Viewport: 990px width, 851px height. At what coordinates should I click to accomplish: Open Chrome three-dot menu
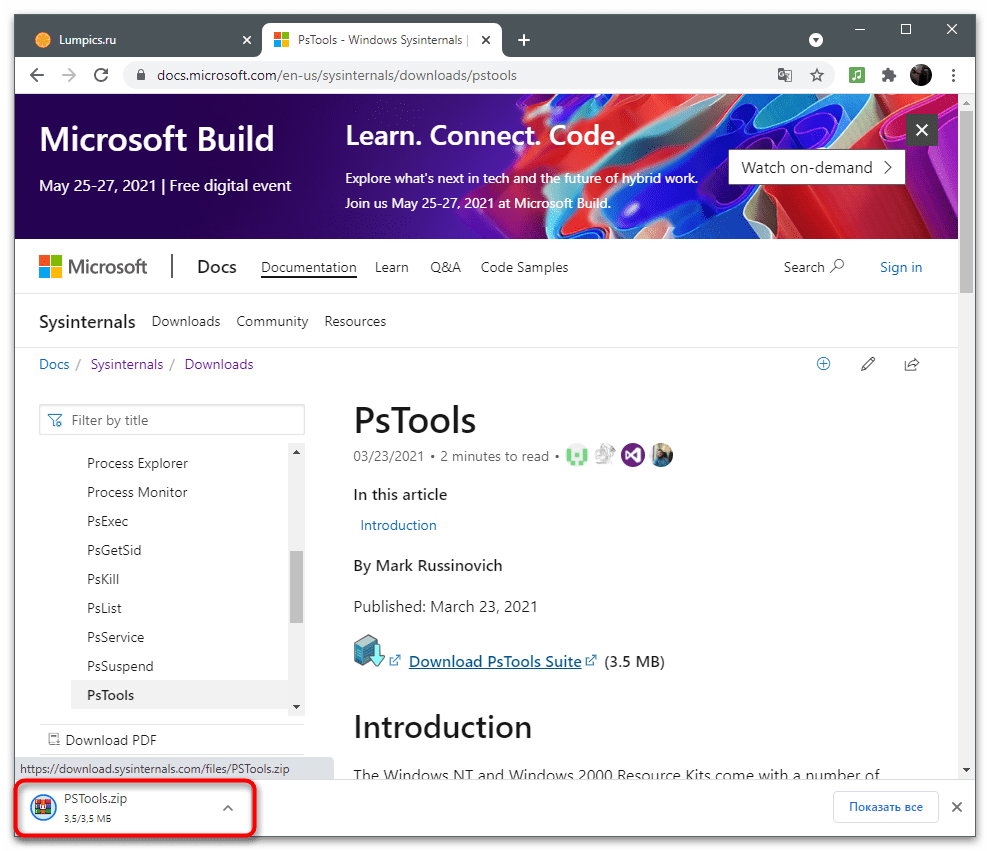coord(953,75)
